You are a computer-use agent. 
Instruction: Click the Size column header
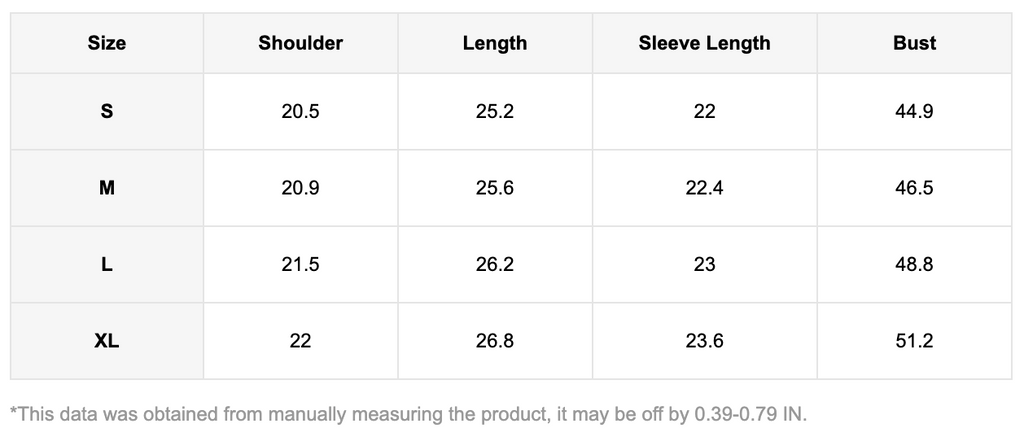tap(107, 43)
